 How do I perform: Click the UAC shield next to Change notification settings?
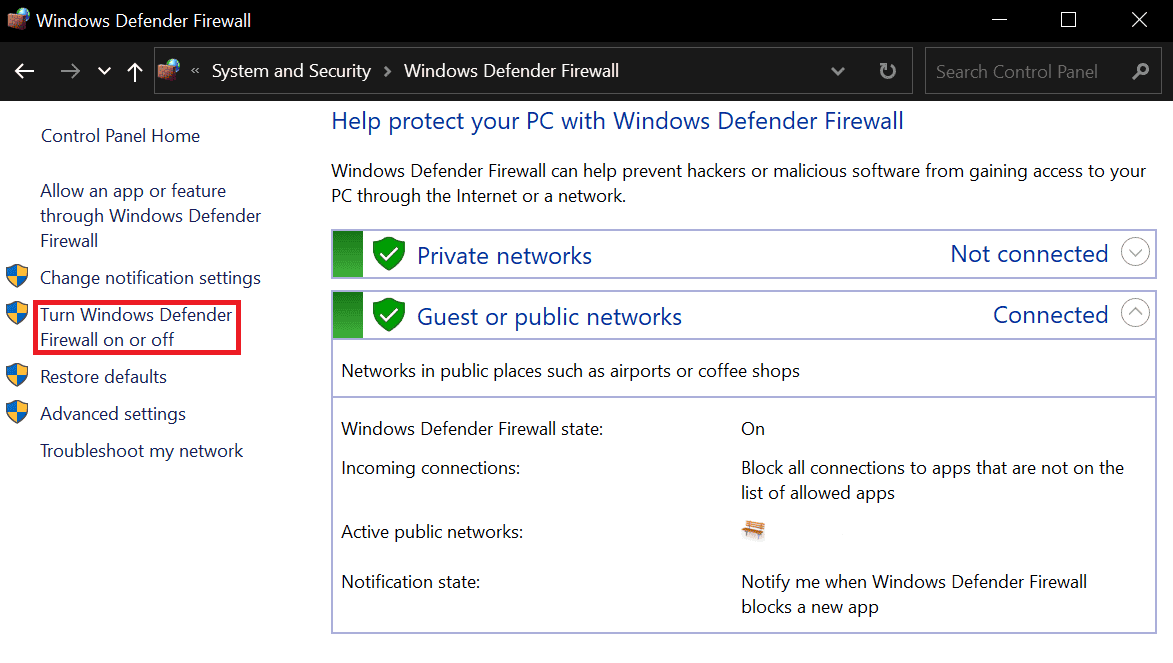click(18, 277)
